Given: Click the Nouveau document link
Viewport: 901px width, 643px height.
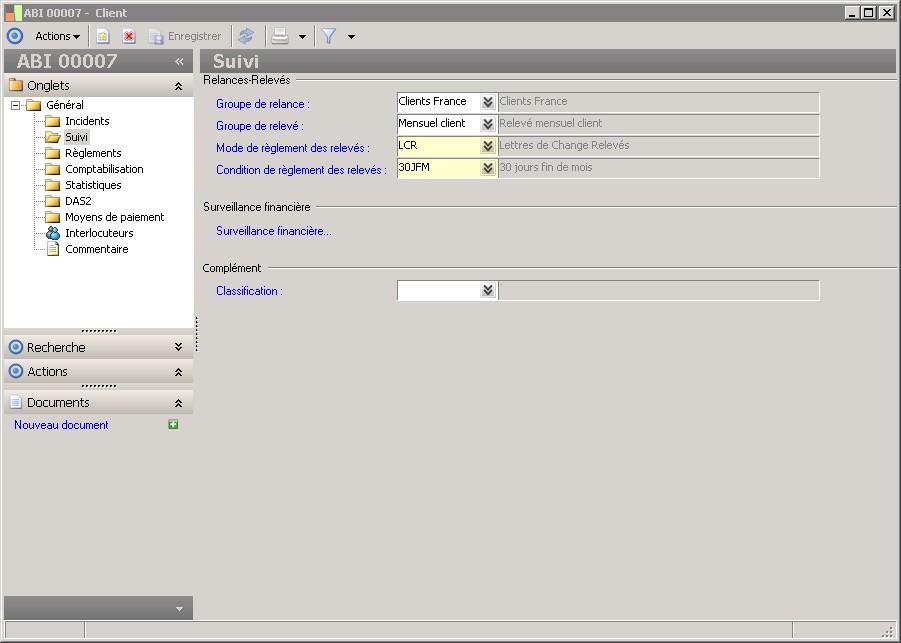Looking at the screenshot, I should (x=61, y=425).
